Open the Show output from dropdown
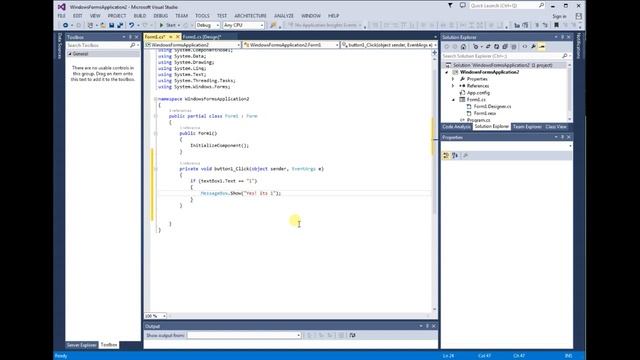Viewport: 640px width, 360px height. pos(244,336)
